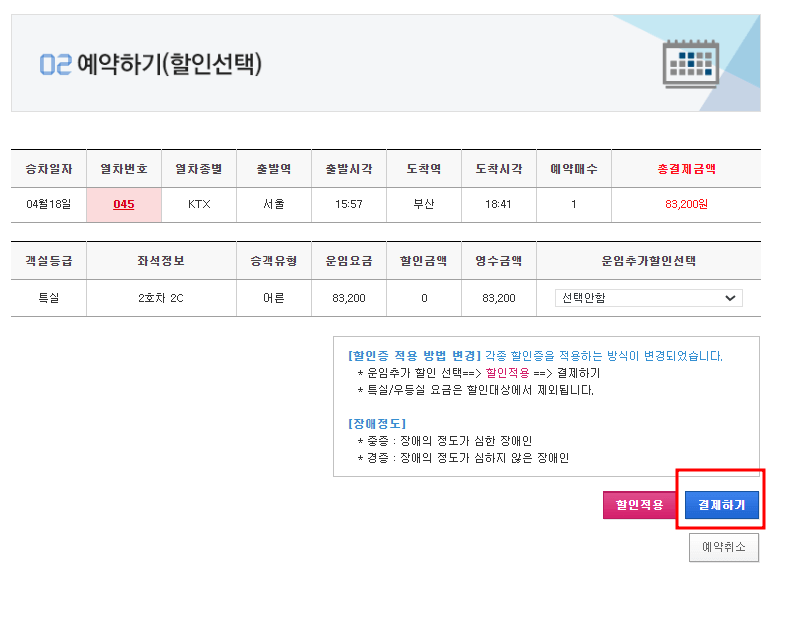Click the 열차번호 column header
This screenshot has width=785, height=625.
click(124, 169)
